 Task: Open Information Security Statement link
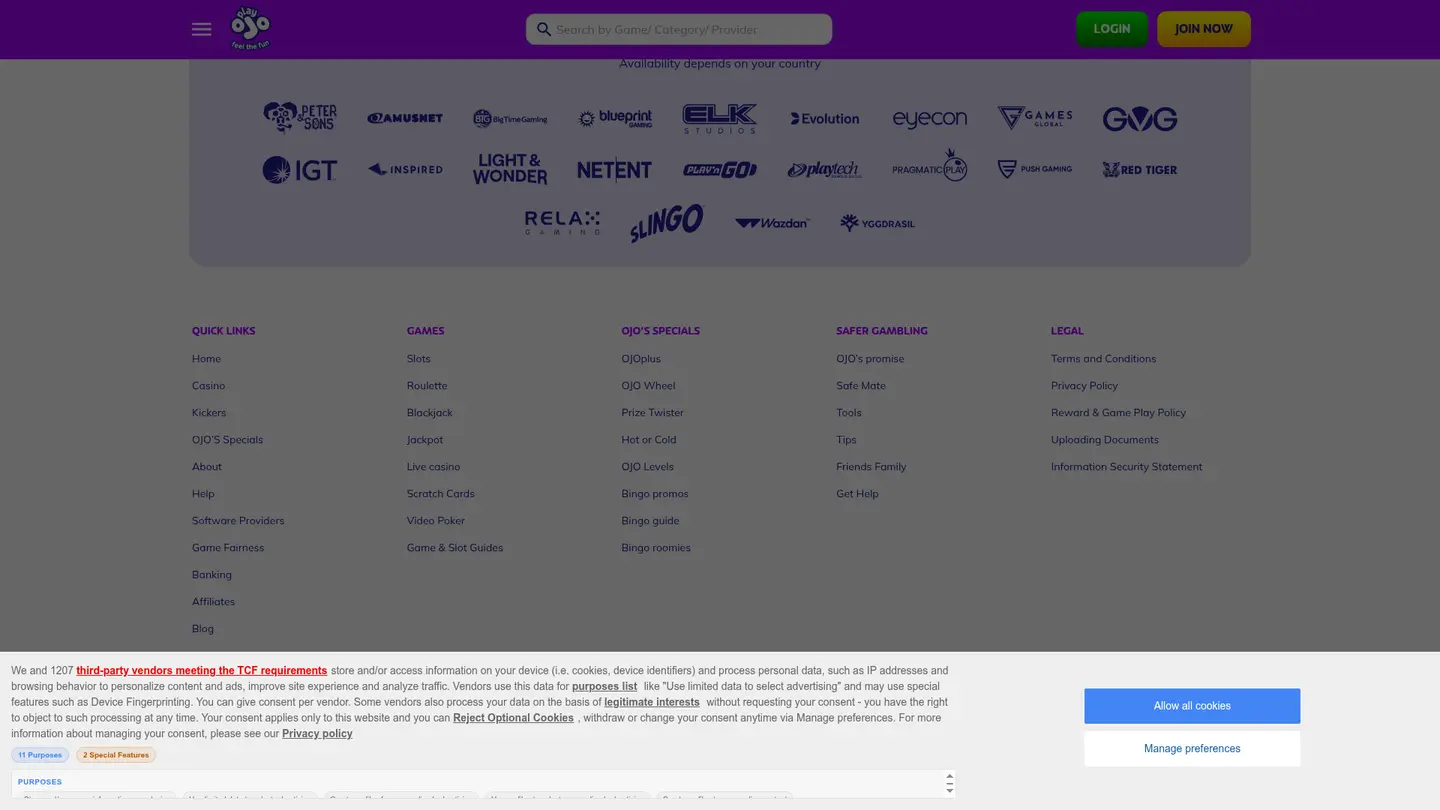(x=1127, y=467)
